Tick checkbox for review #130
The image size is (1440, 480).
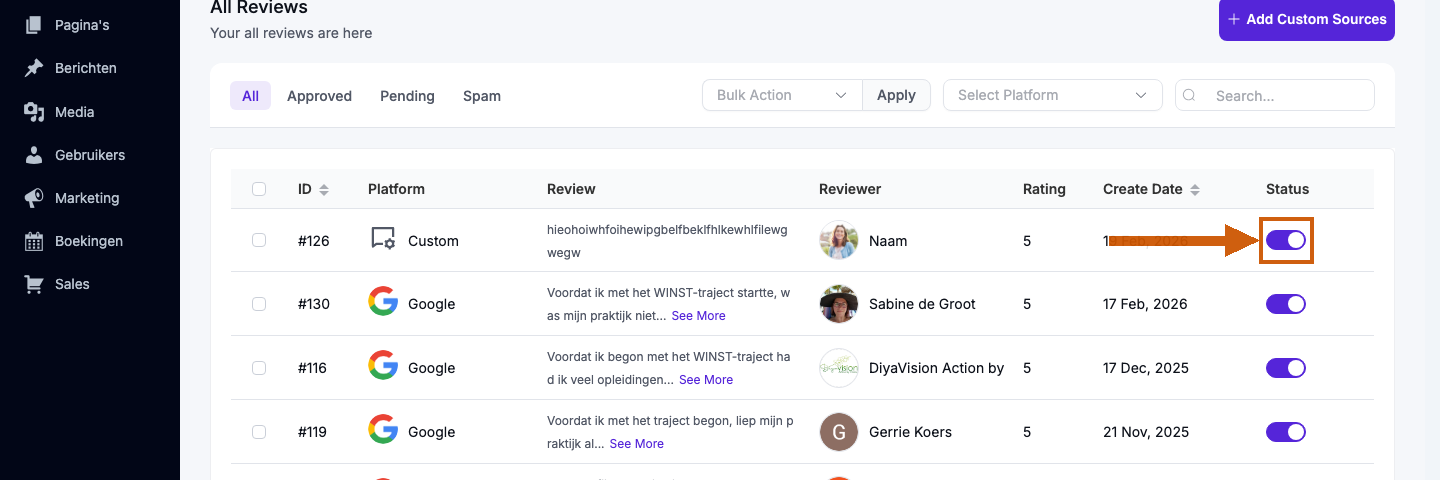pyautogui.click(x=259, y=303)
